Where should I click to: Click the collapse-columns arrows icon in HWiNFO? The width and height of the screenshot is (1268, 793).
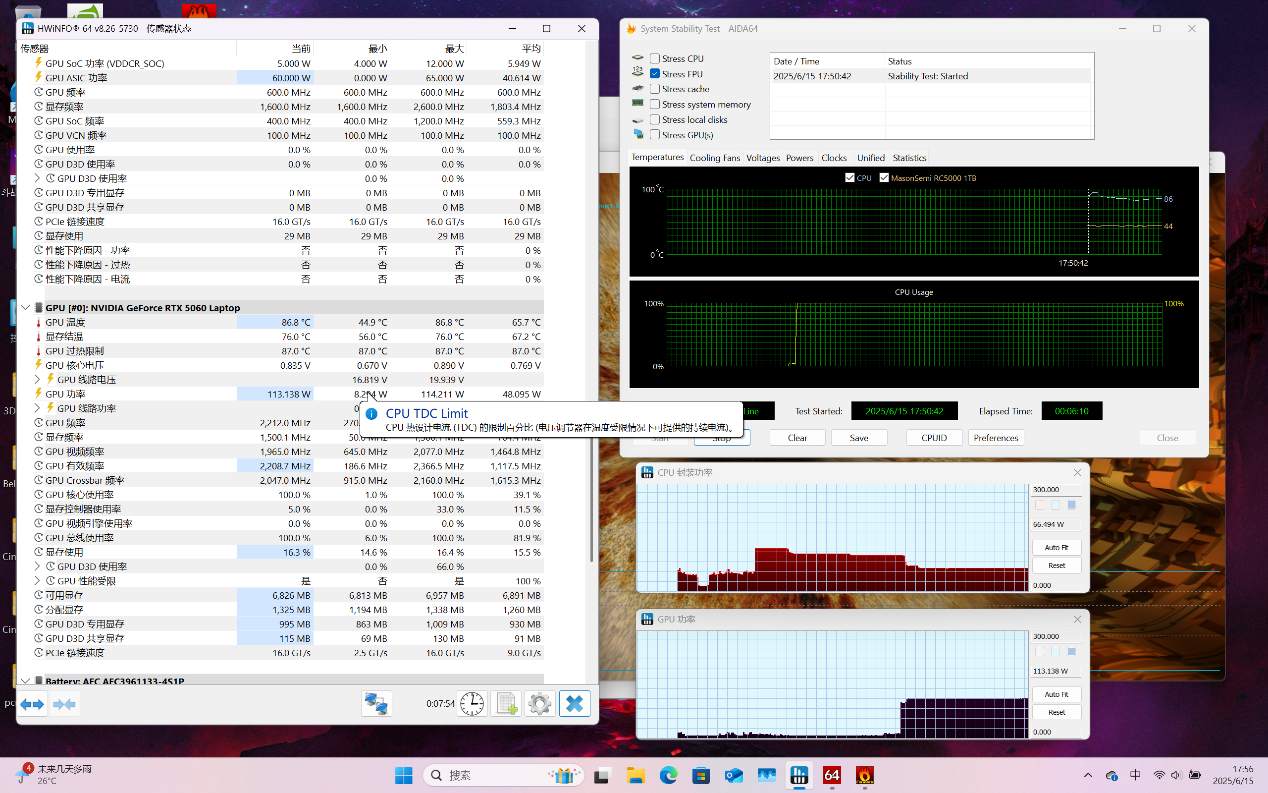coord(65,704)
